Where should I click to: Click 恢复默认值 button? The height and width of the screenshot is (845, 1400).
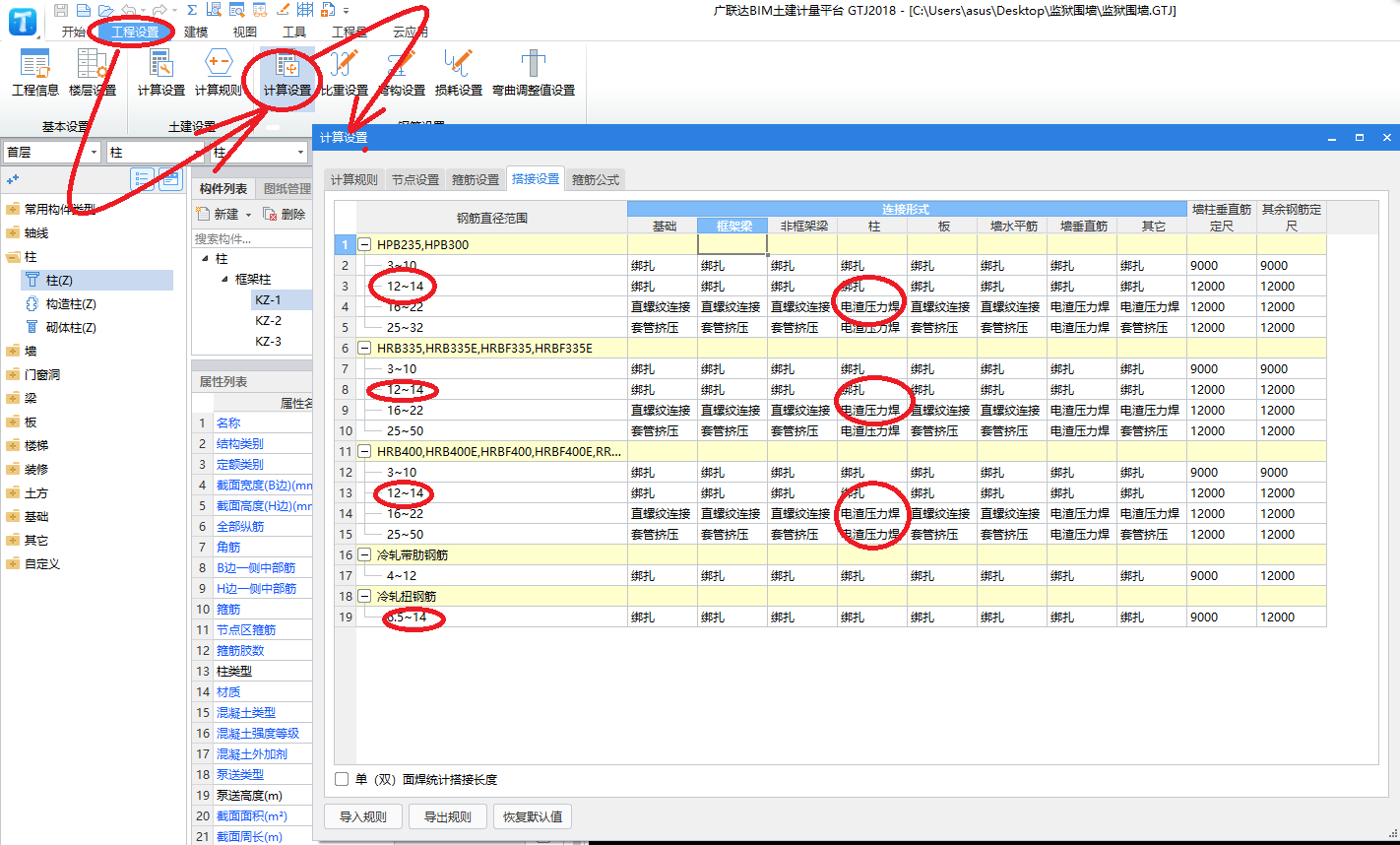click(x=533, y=816)
